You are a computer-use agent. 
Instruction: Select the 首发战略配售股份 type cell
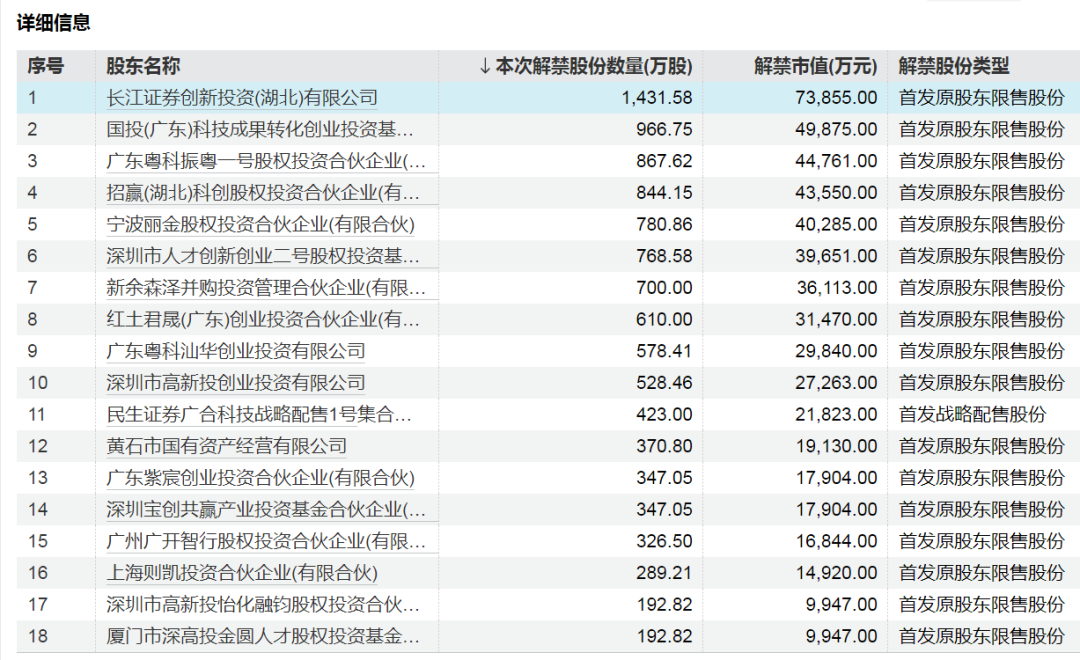(x=972, y=415)
